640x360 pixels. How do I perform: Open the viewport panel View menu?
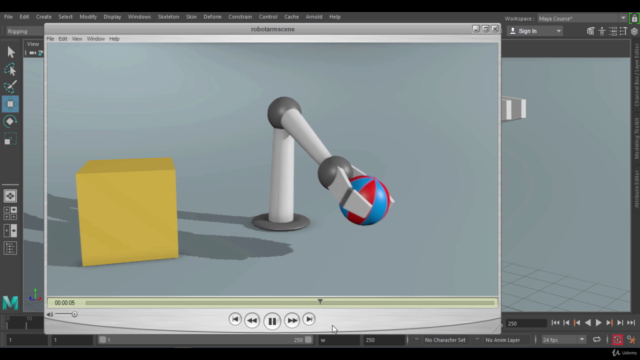[x=33, y=44]
